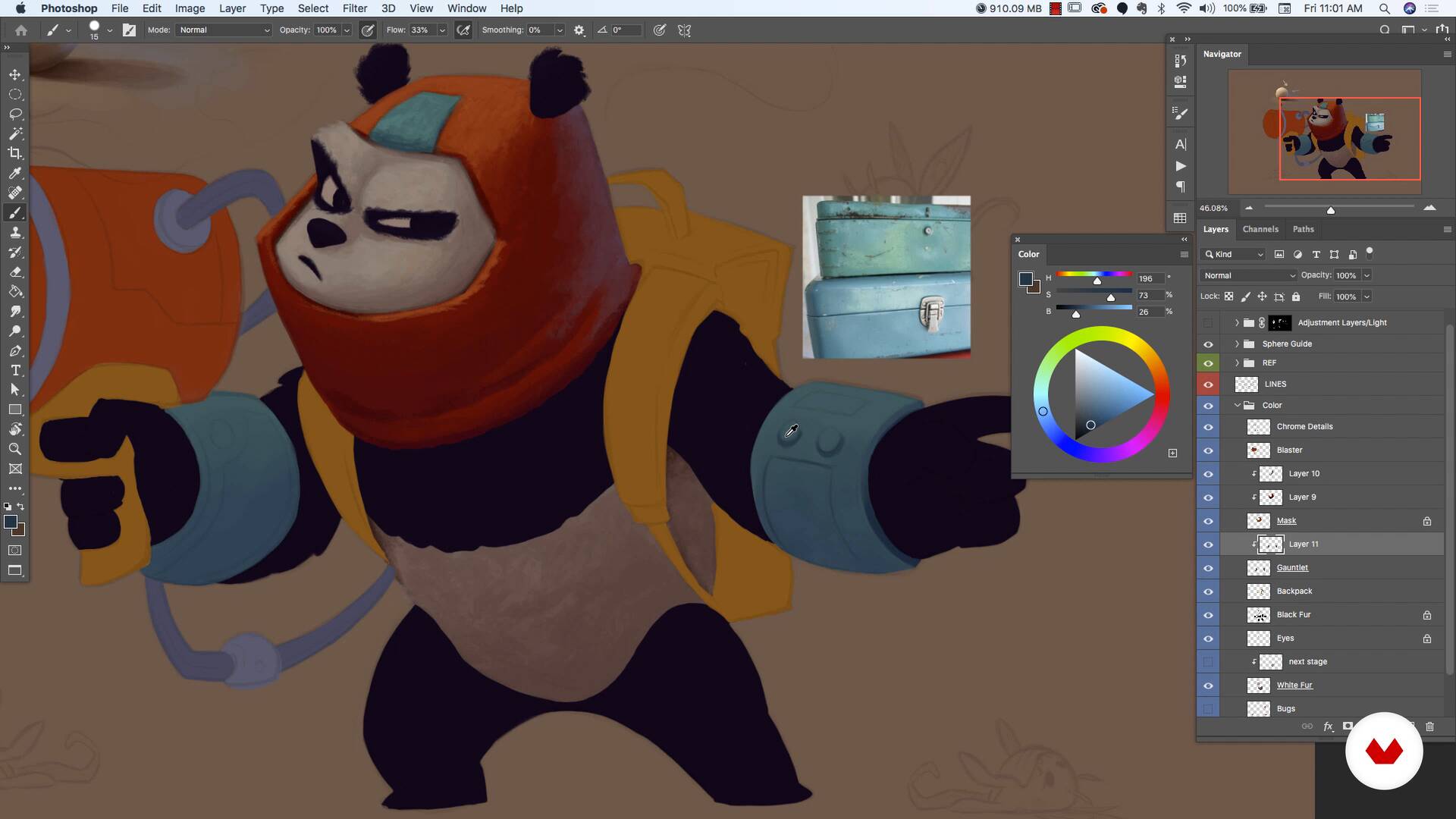Viewport: 1456px width, 819px height.
Task: Select the Elliptical Marquee tool
Action: coord(15,94)
